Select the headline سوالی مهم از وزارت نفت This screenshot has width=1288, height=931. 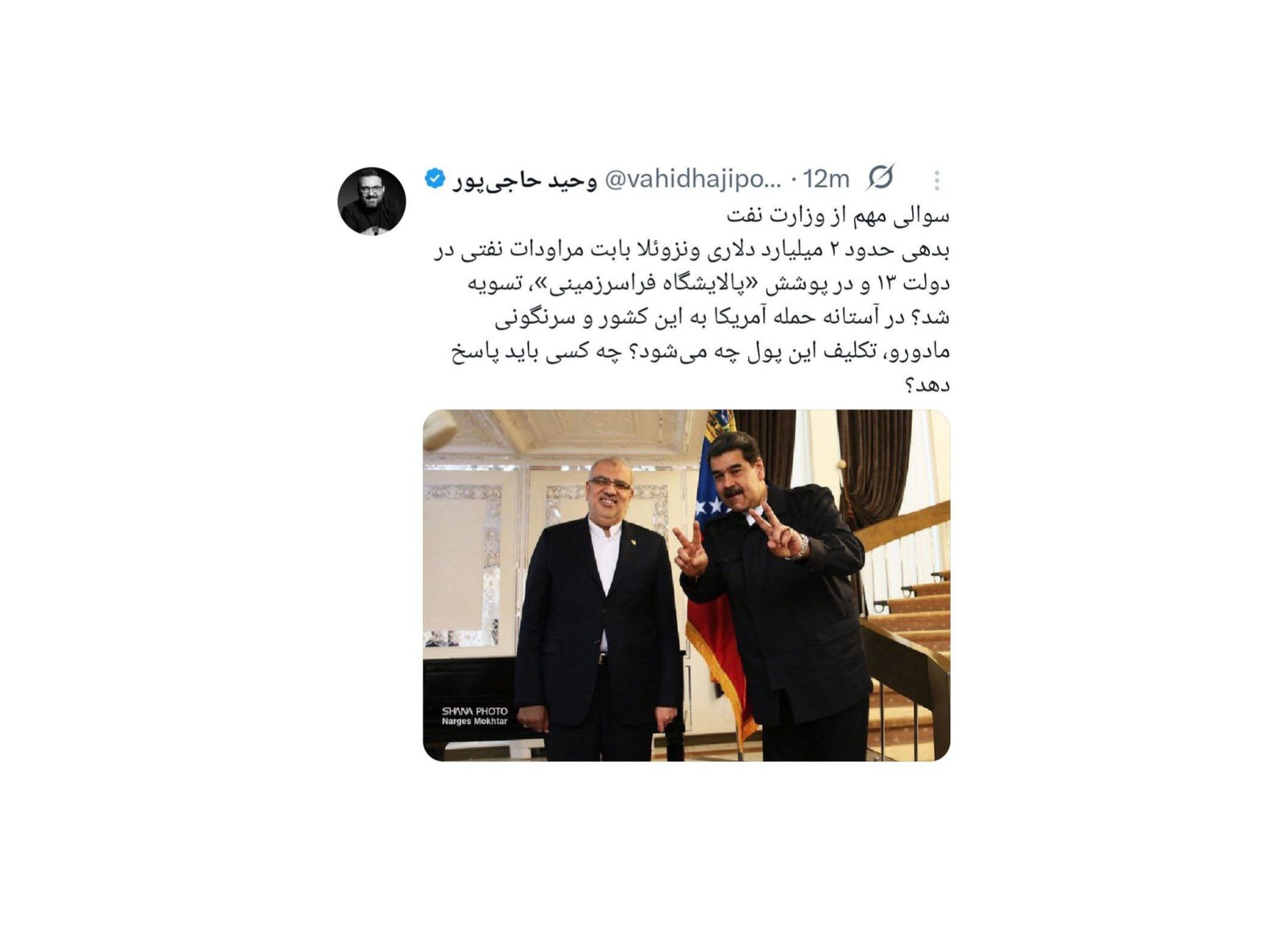pos(838,216)
